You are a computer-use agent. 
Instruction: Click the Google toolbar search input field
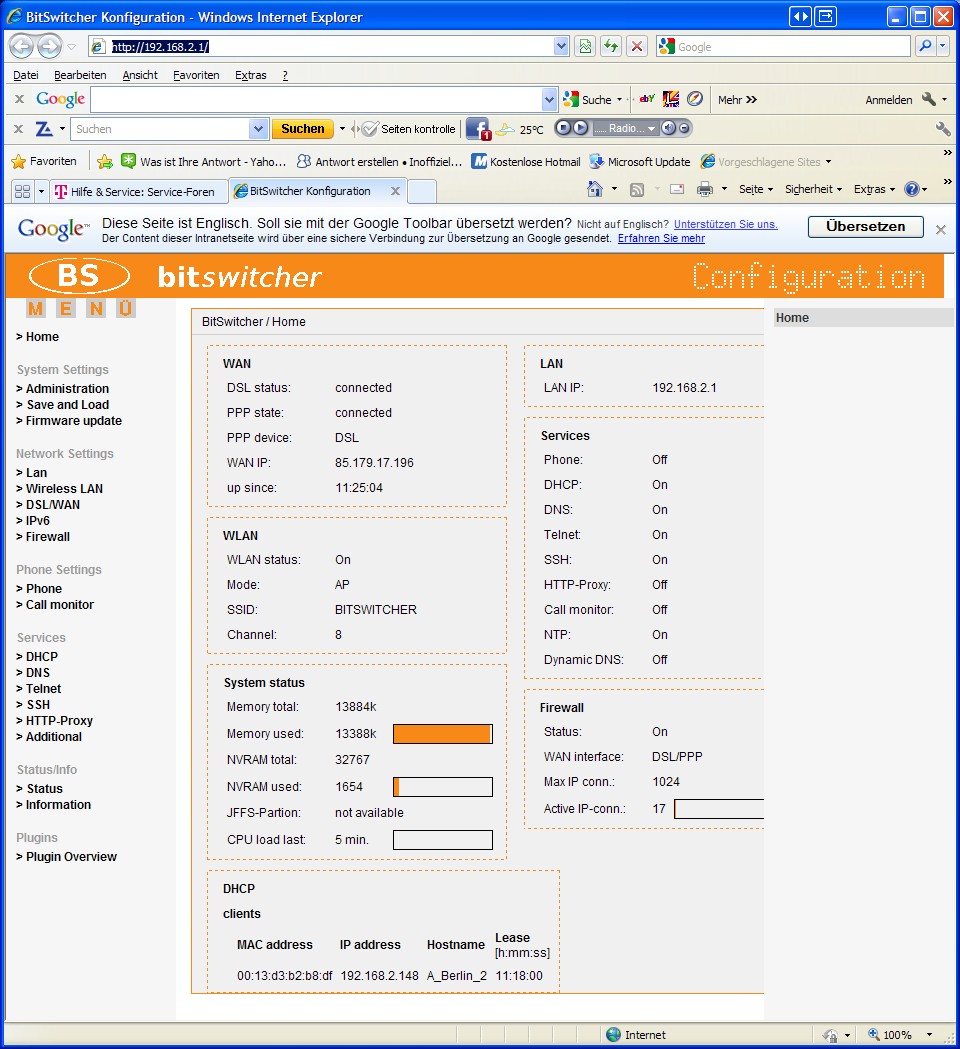point(315,99)
